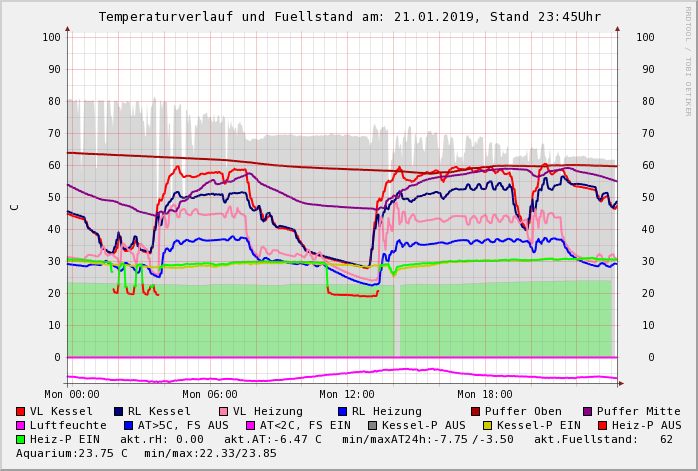Click the Mon 12:00 time axis label
Image resolution: width=698 pixels, height=471 pixels.
coord(347,394)
